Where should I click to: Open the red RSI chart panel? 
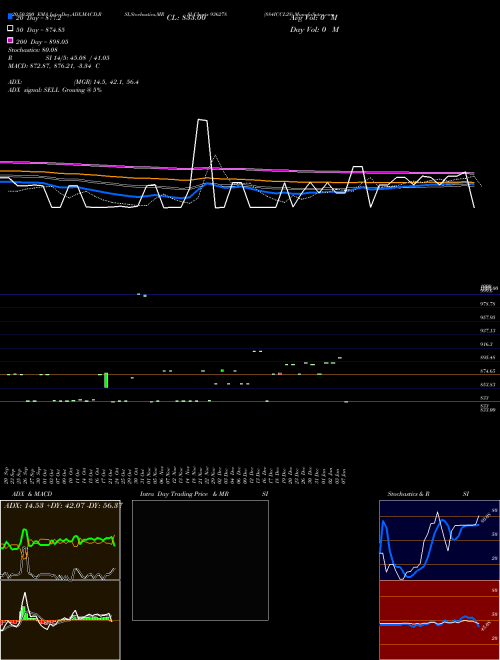[x=439, y=620]
